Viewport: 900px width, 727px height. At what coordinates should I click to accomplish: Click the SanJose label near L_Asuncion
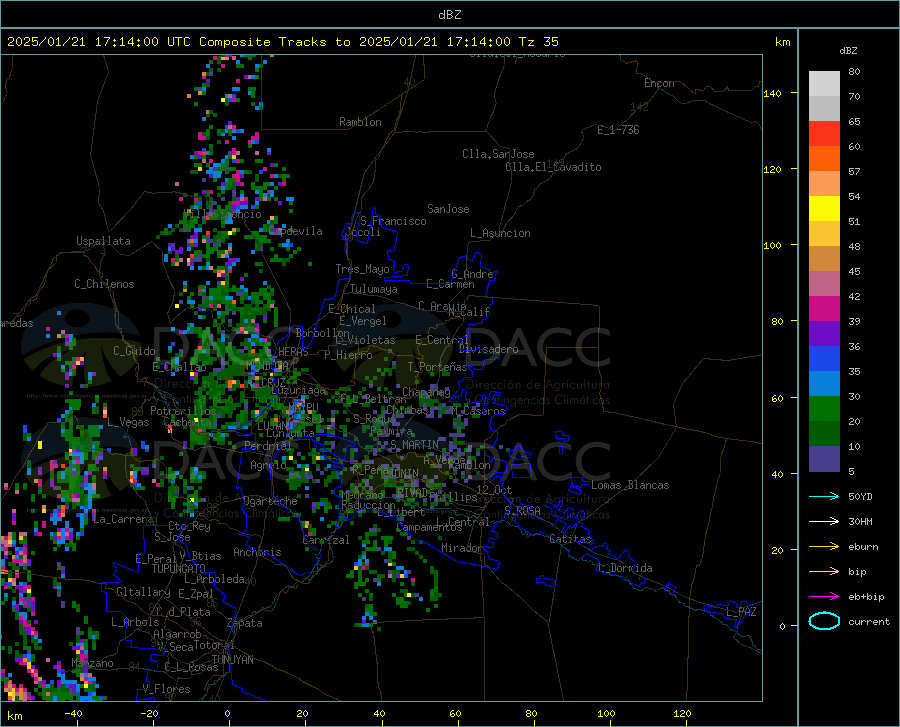[x=448, y=209]
